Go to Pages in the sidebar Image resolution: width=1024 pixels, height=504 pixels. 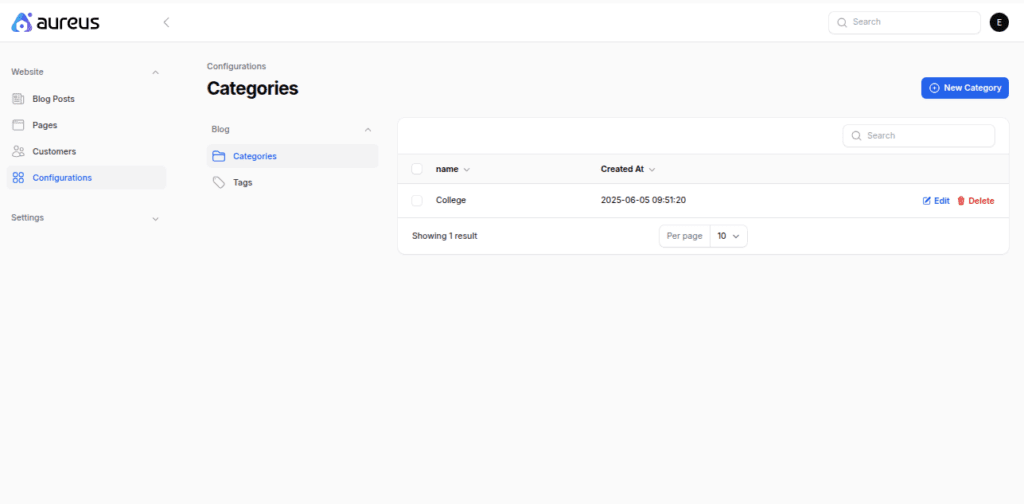click(86, 125)
